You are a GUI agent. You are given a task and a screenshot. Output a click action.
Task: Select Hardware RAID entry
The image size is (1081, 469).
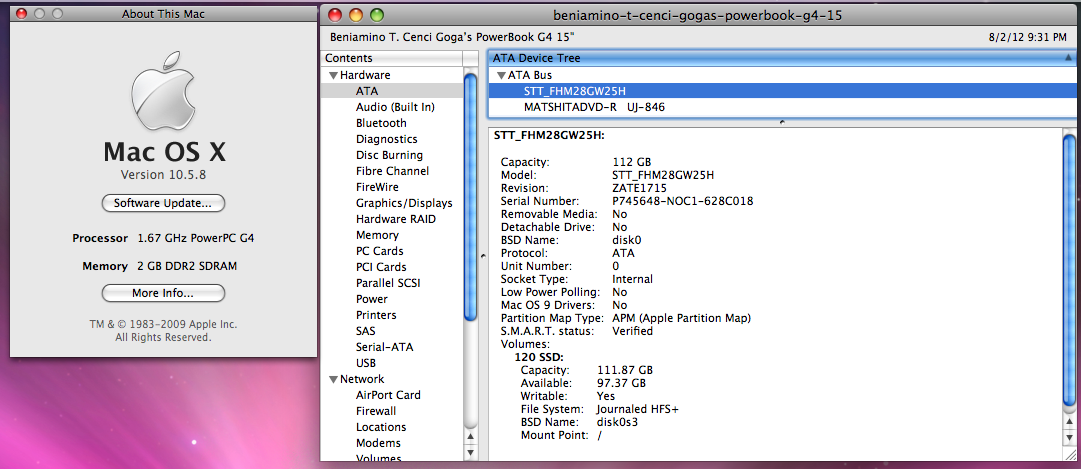point(396,219)
